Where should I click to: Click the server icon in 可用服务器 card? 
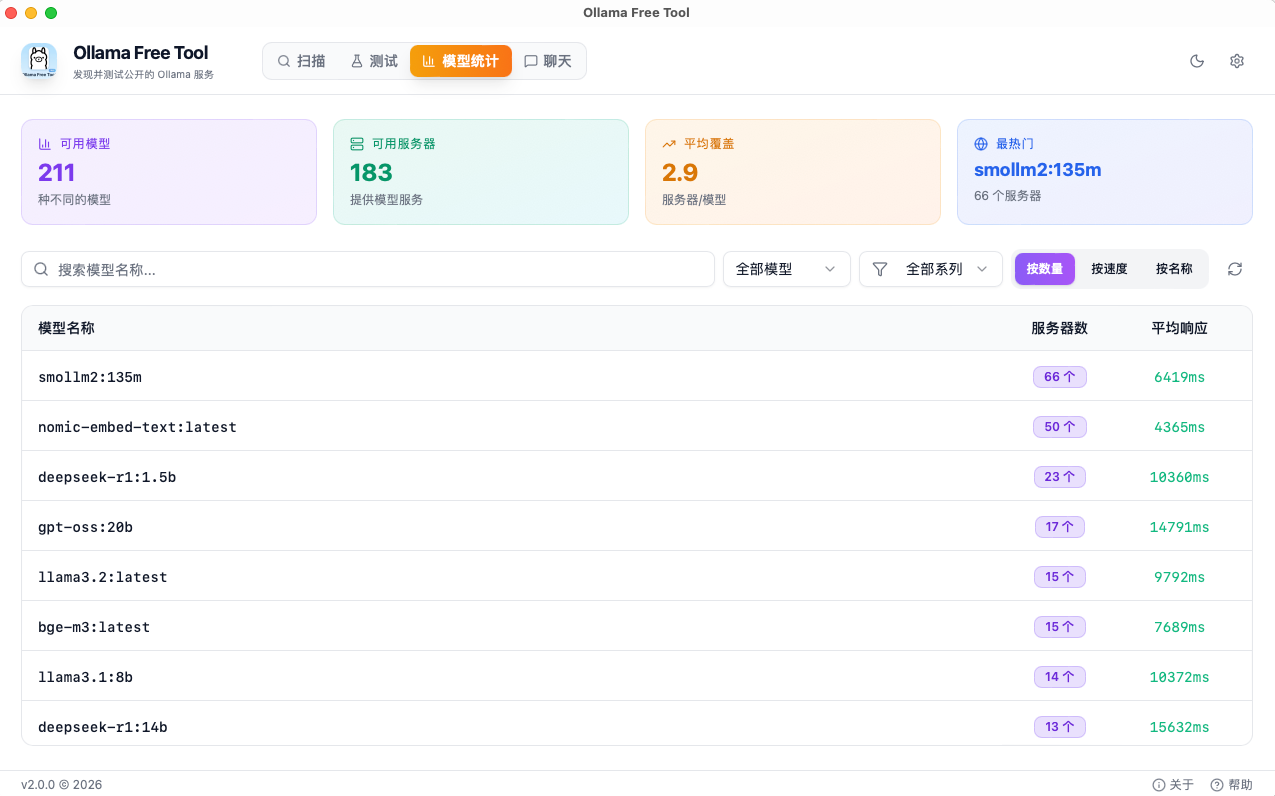(357, 144)
